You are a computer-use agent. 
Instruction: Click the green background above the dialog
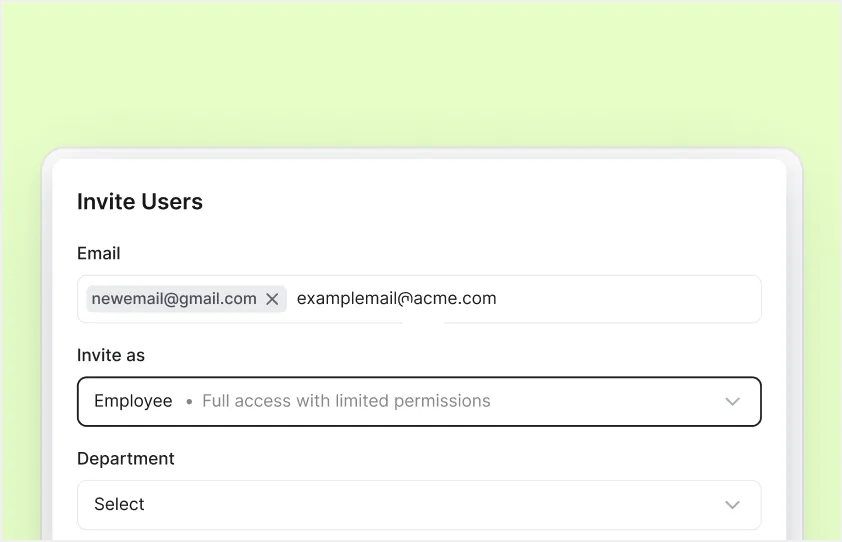pyautogui.click(x=420, y=70)
